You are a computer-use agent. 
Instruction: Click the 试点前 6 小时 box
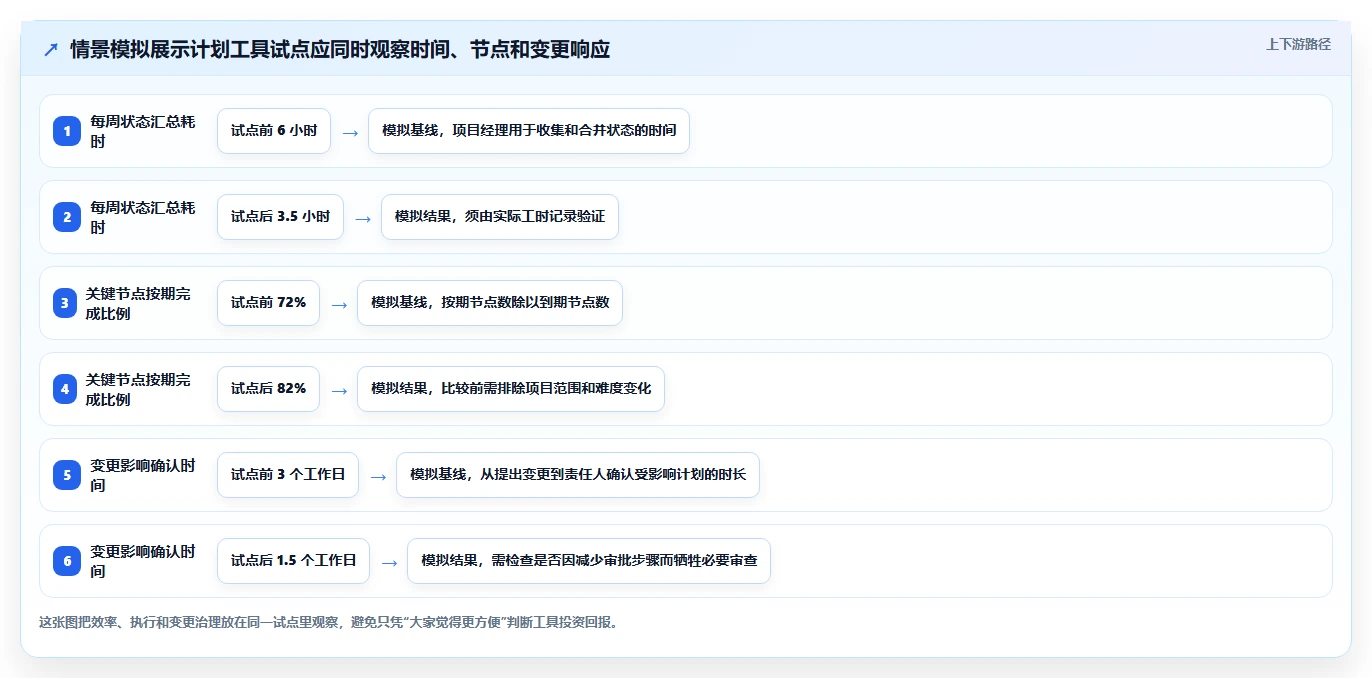274,131
